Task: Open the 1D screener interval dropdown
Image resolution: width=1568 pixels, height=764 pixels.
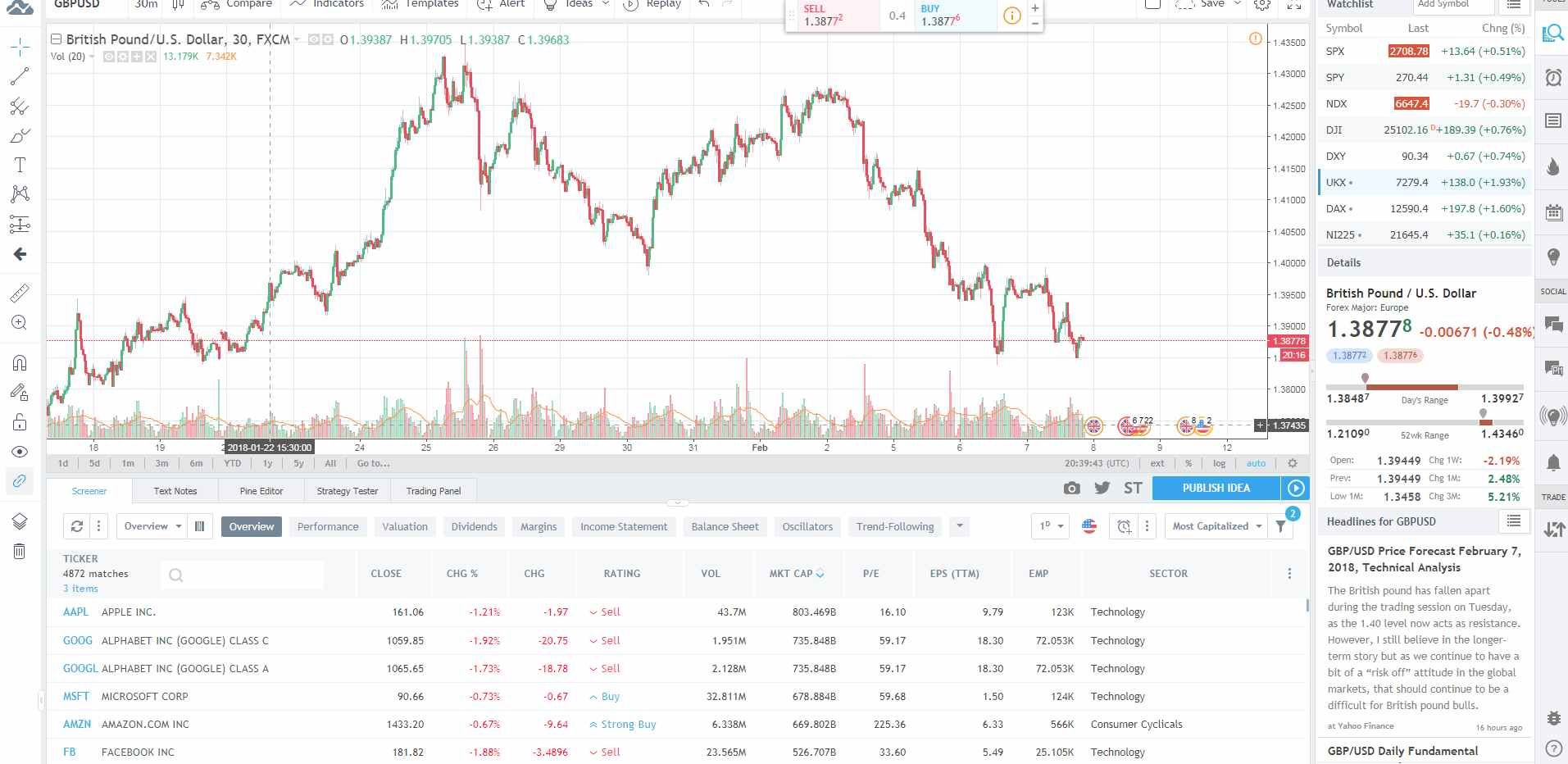Action: [1051, 526]
